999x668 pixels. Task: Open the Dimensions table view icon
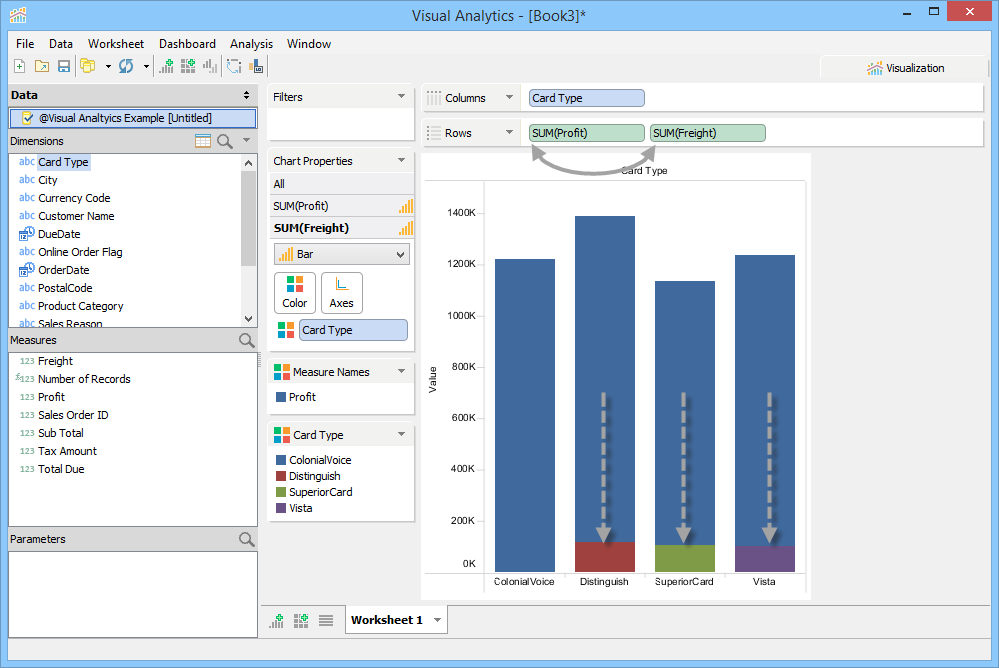(203, 141)
